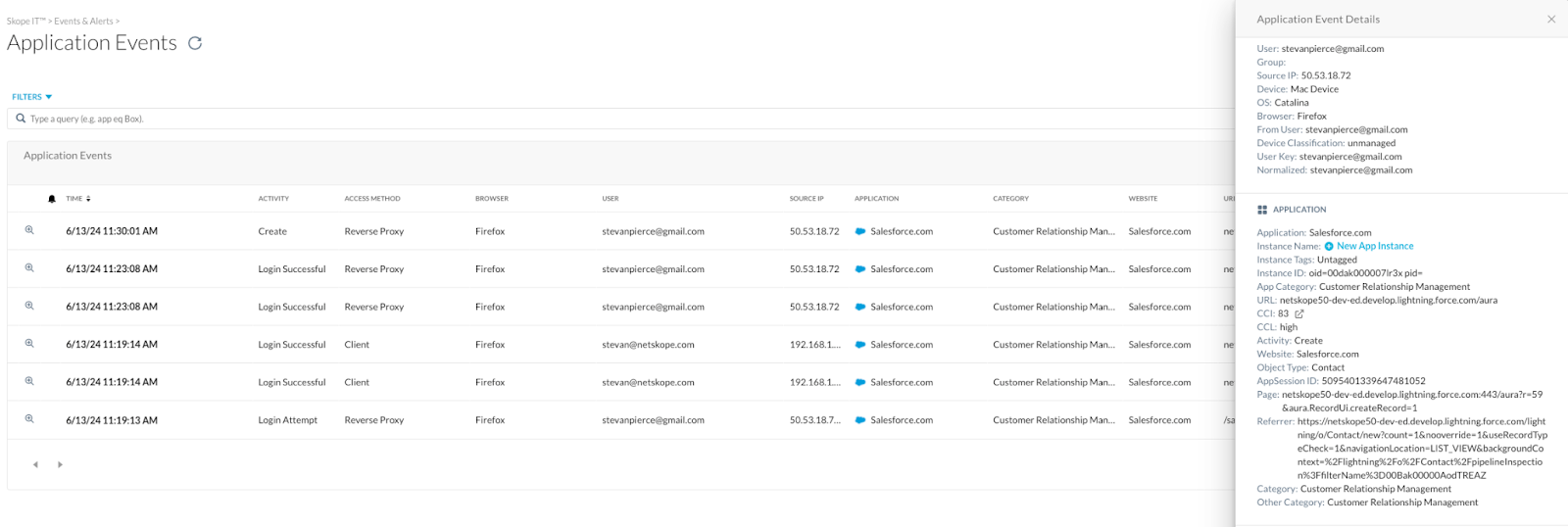
Task: Click Firefox in the Create row
Action: pos(490,232)
